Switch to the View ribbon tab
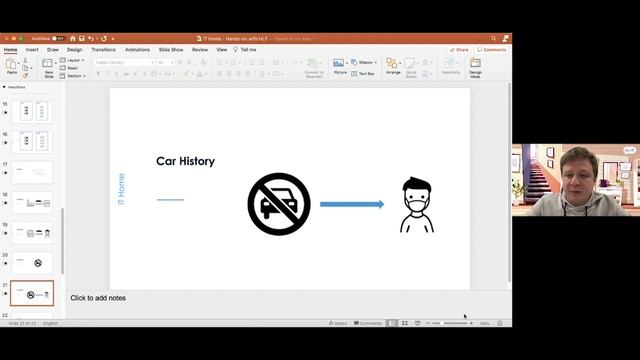The image size is (640, 360). click(222, 49)
